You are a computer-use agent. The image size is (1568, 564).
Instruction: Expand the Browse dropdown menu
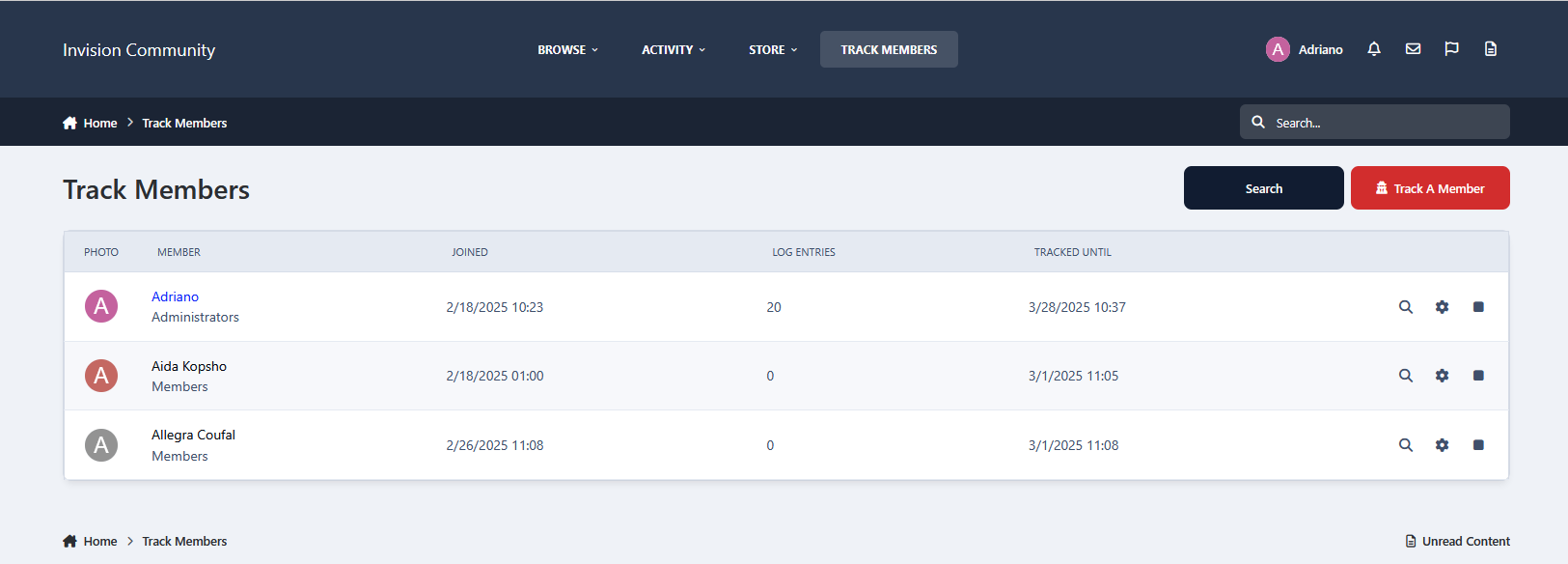(567, 50)
